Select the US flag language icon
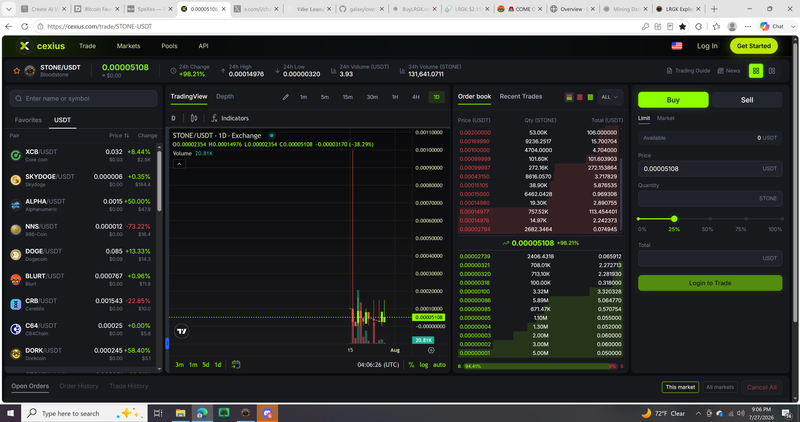Image resolution: width=800 pixels, height=422 pixels. point(677,46)
